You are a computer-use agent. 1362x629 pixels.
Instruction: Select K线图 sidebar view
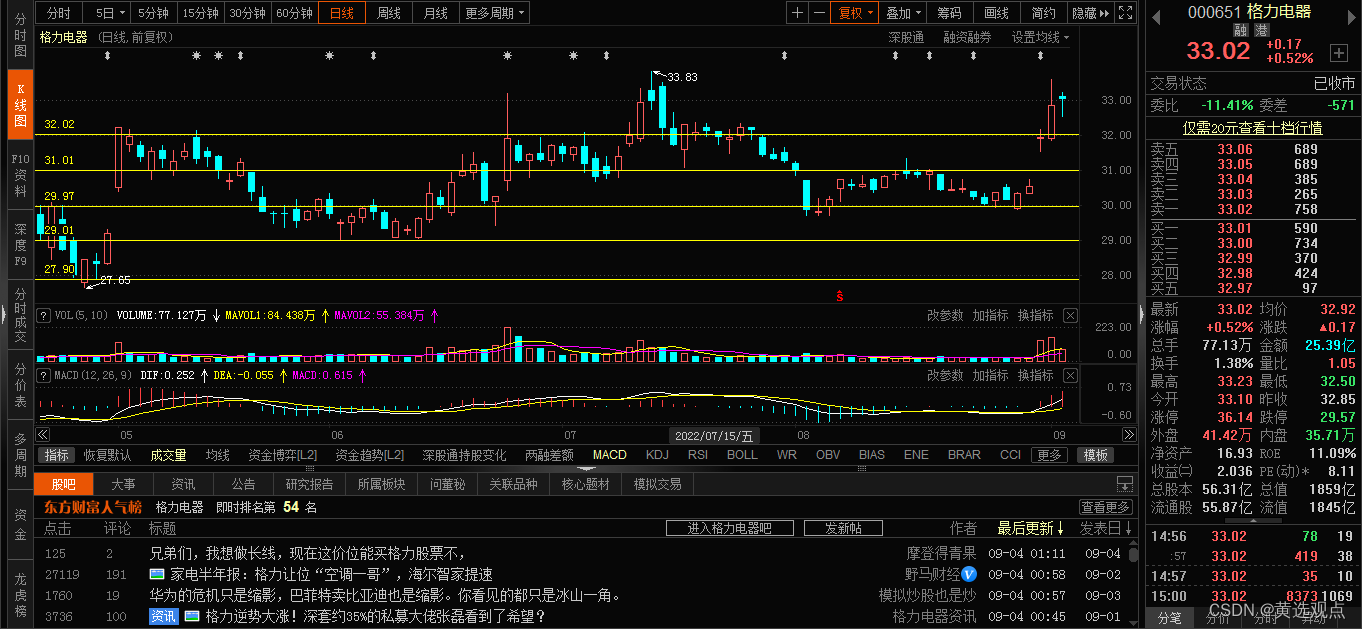(x=20, y=104)
